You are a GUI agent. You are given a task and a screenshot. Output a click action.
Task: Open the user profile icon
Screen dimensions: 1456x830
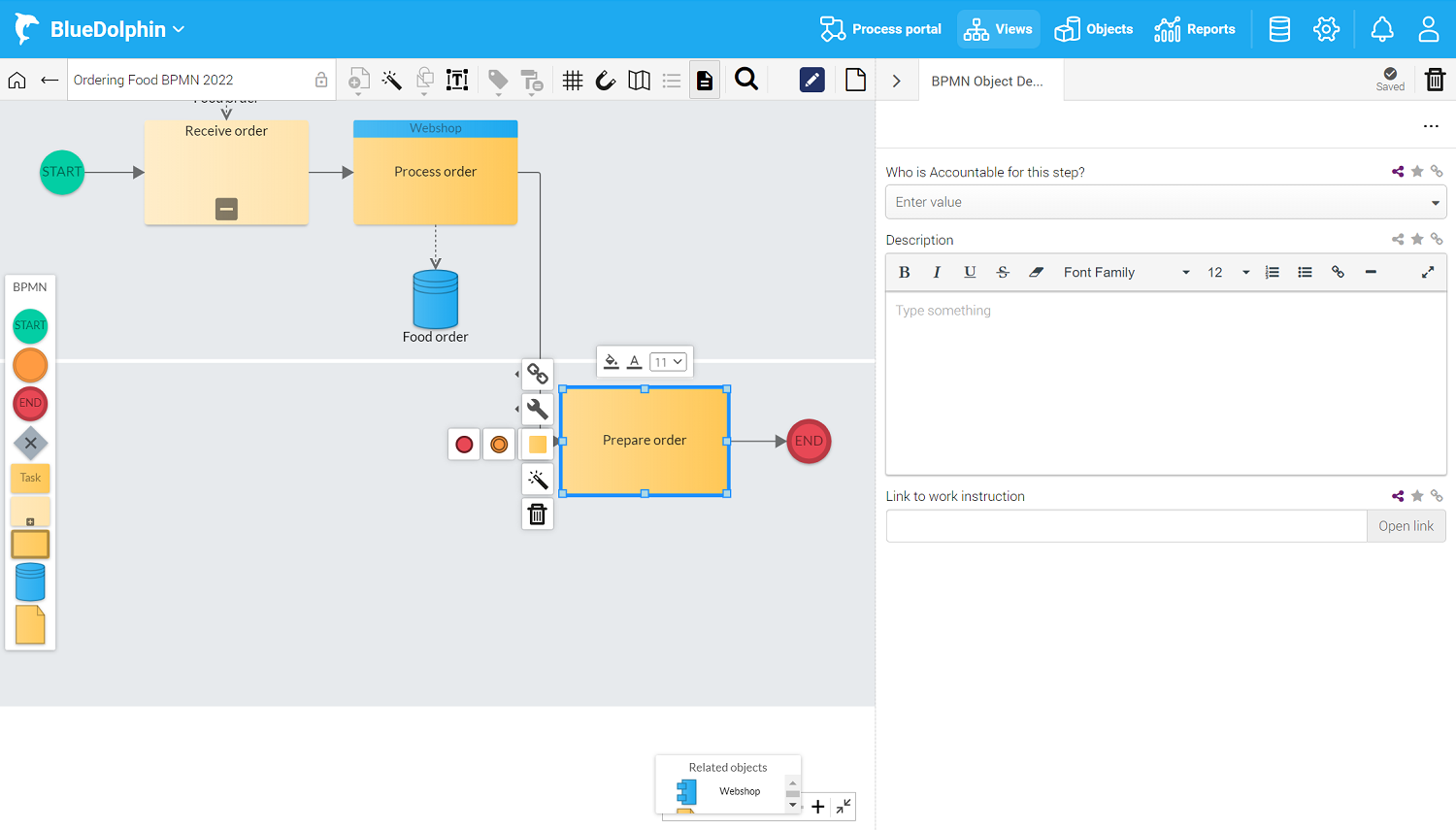[x=1429, y=29]
